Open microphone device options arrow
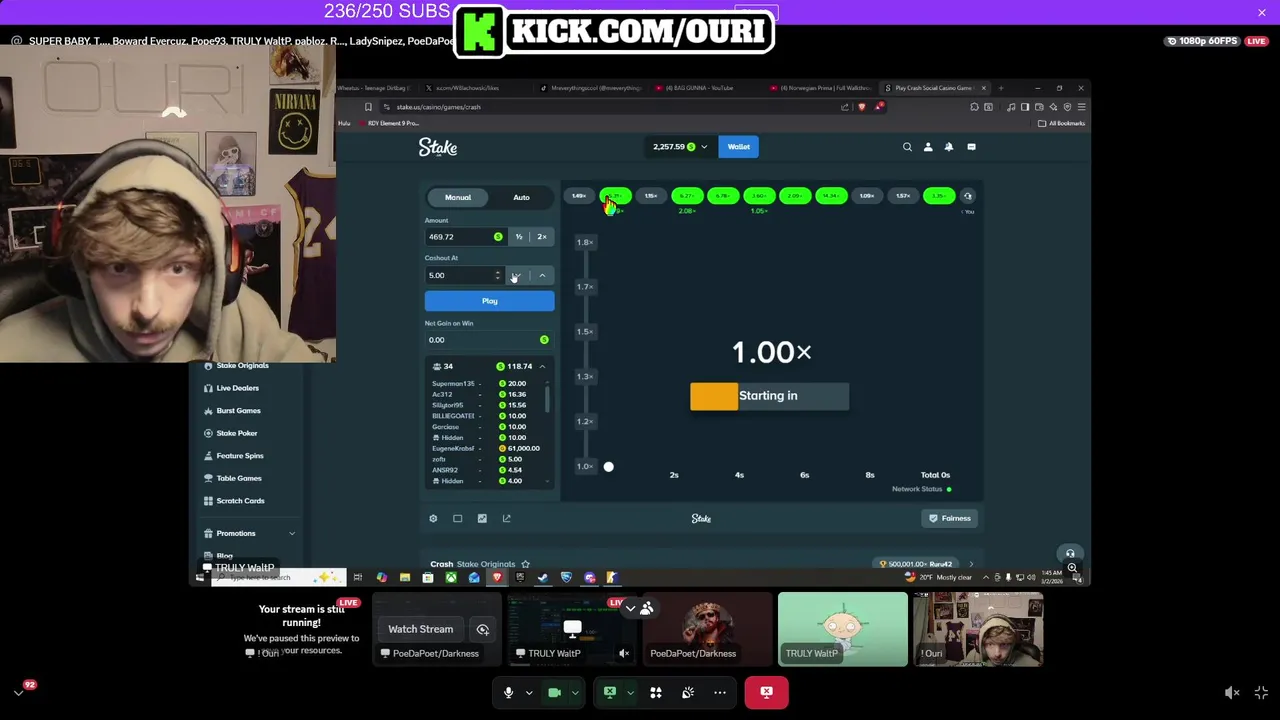 529,692
